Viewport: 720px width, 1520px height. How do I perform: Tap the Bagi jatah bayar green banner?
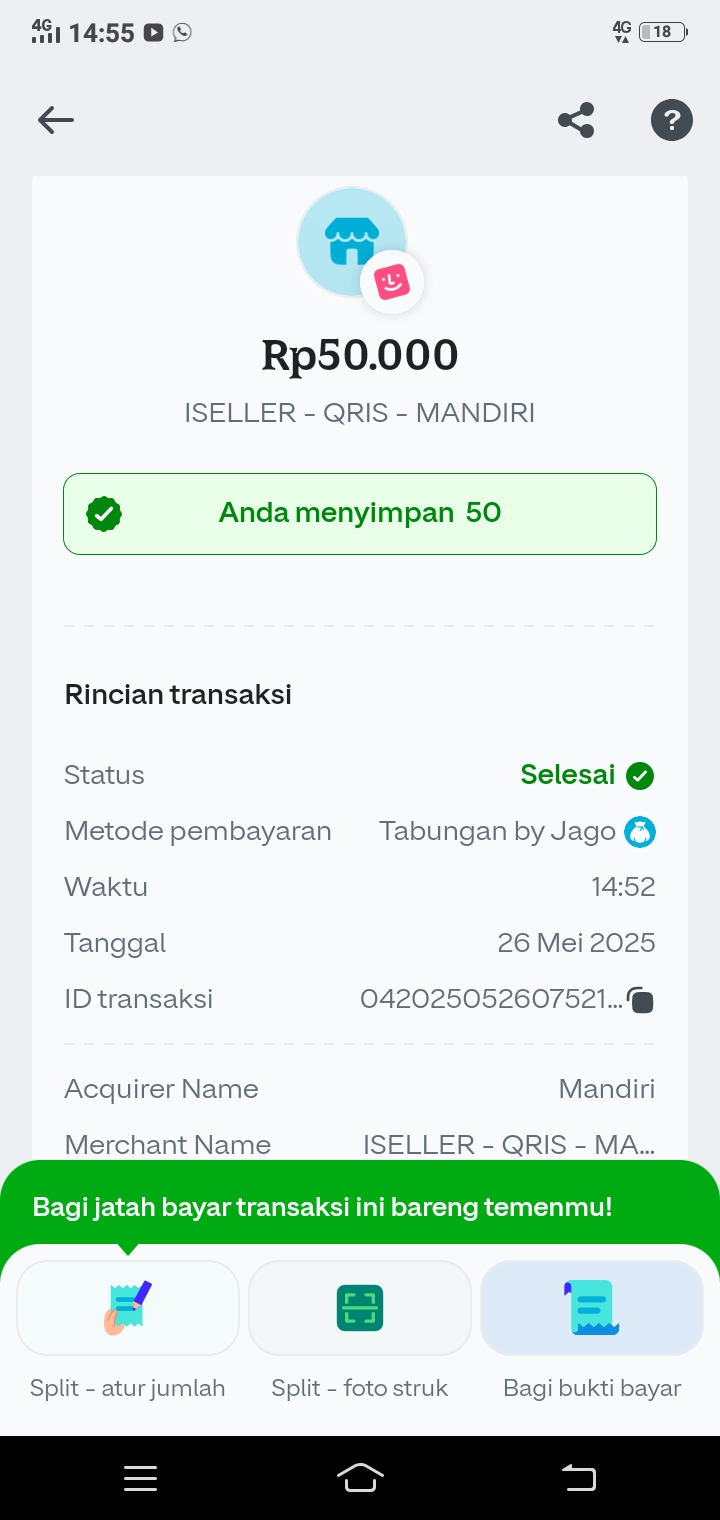point(322,1207)
